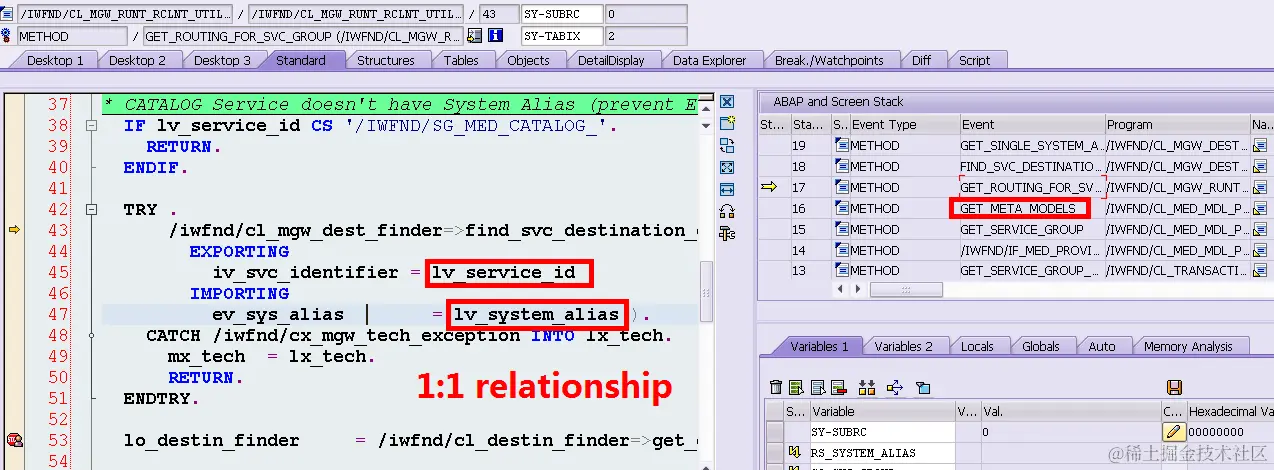
Task: Click the stack horizontal scrollbar thumb
Action: [x=906, y=289]
